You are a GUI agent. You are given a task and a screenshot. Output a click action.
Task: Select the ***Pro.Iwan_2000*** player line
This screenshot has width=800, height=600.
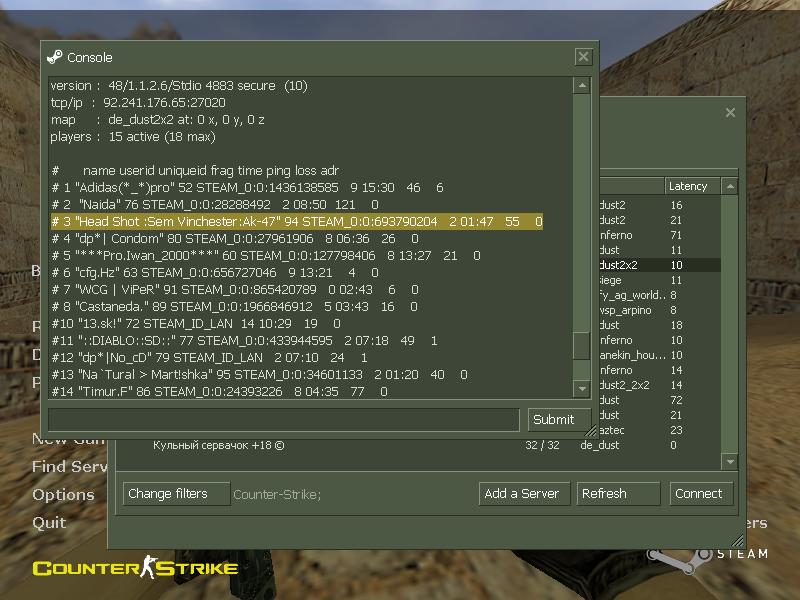click(265, 256)
